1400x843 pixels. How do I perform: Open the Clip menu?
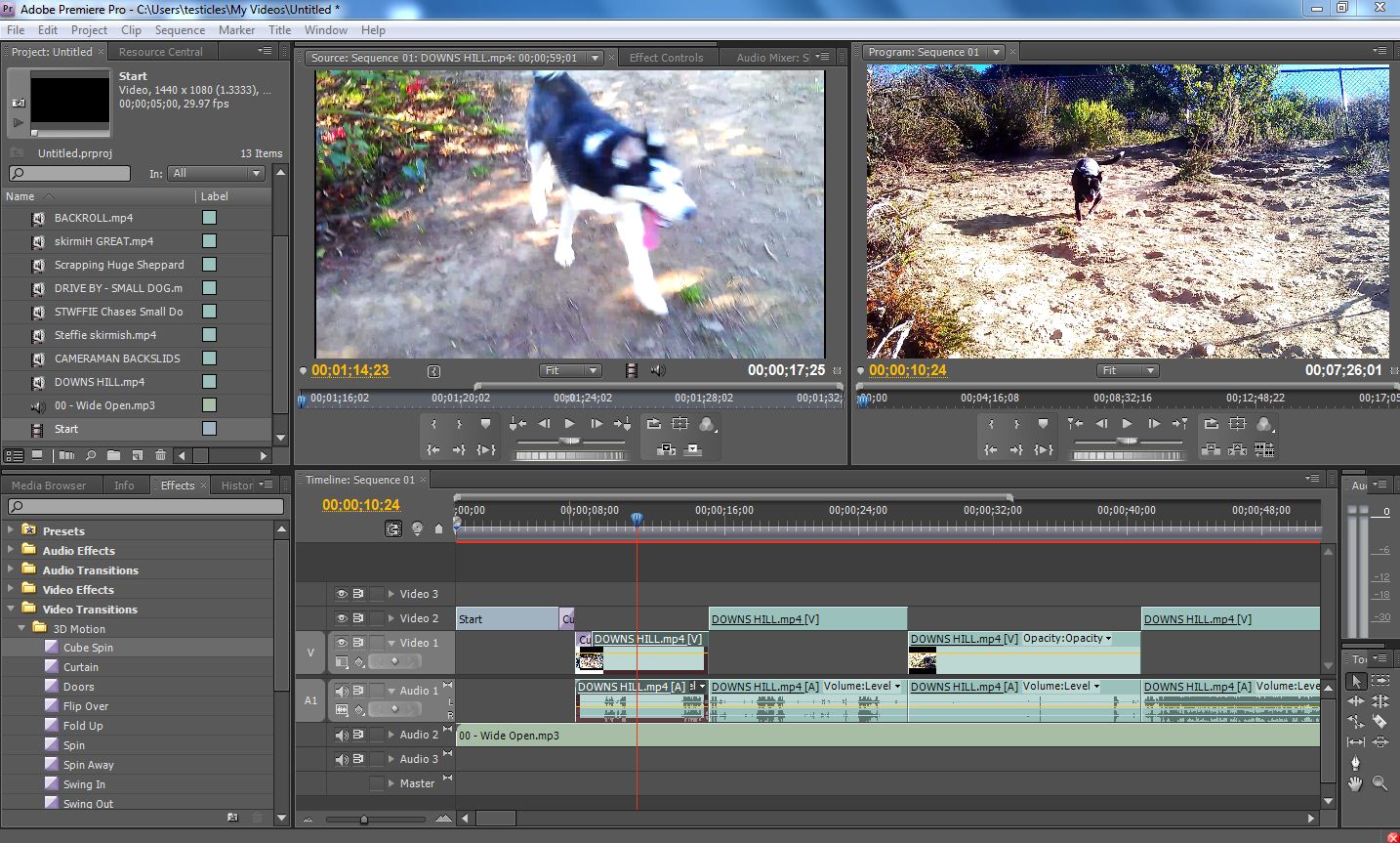click(x=131, y=30)
